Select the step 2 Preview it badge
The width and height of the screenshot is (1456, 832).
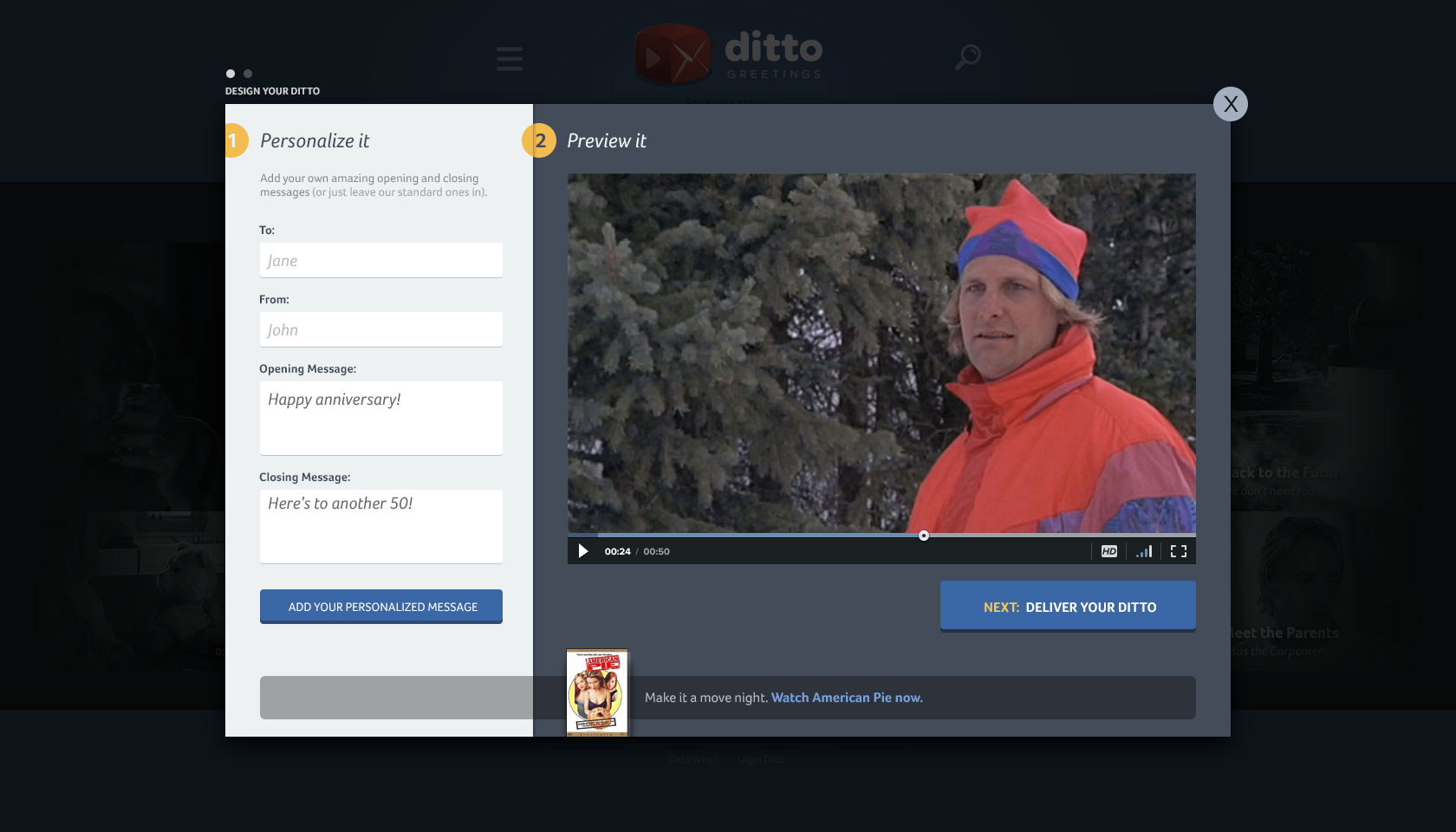(x=540, y=140)
